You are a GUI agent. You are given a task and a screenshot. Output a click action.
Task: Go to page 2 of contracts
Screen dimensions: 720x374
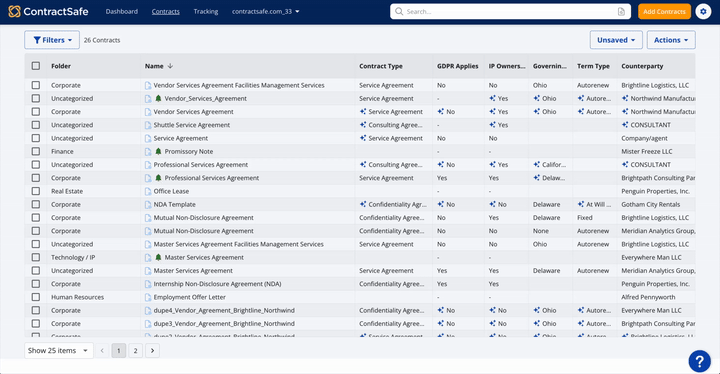[x=135, y=351]
